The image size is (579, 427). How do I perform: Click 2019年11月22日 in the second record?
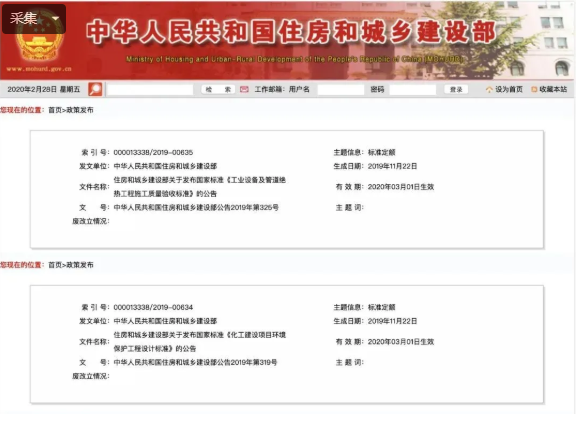point(392,321)
